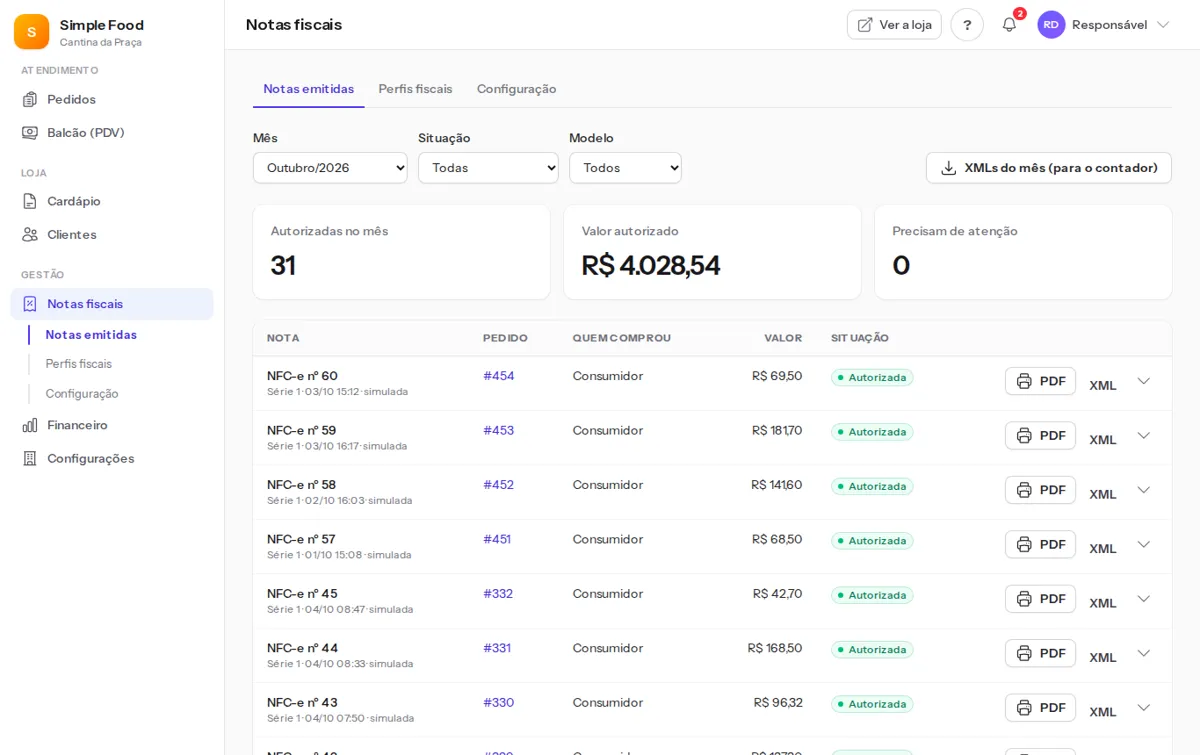This screenshot has width=1200, height=755.
Task: Open the Mês dropdown showing Outubro/2026
Action: point(330,168)
